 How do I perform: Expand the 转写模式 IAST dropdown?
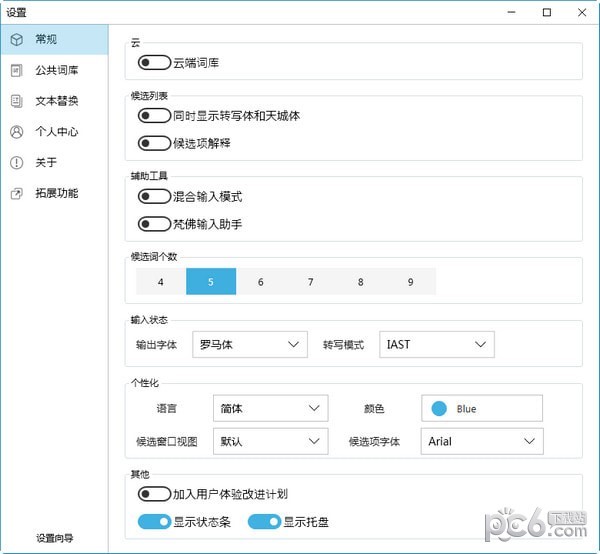click(437, 344)
